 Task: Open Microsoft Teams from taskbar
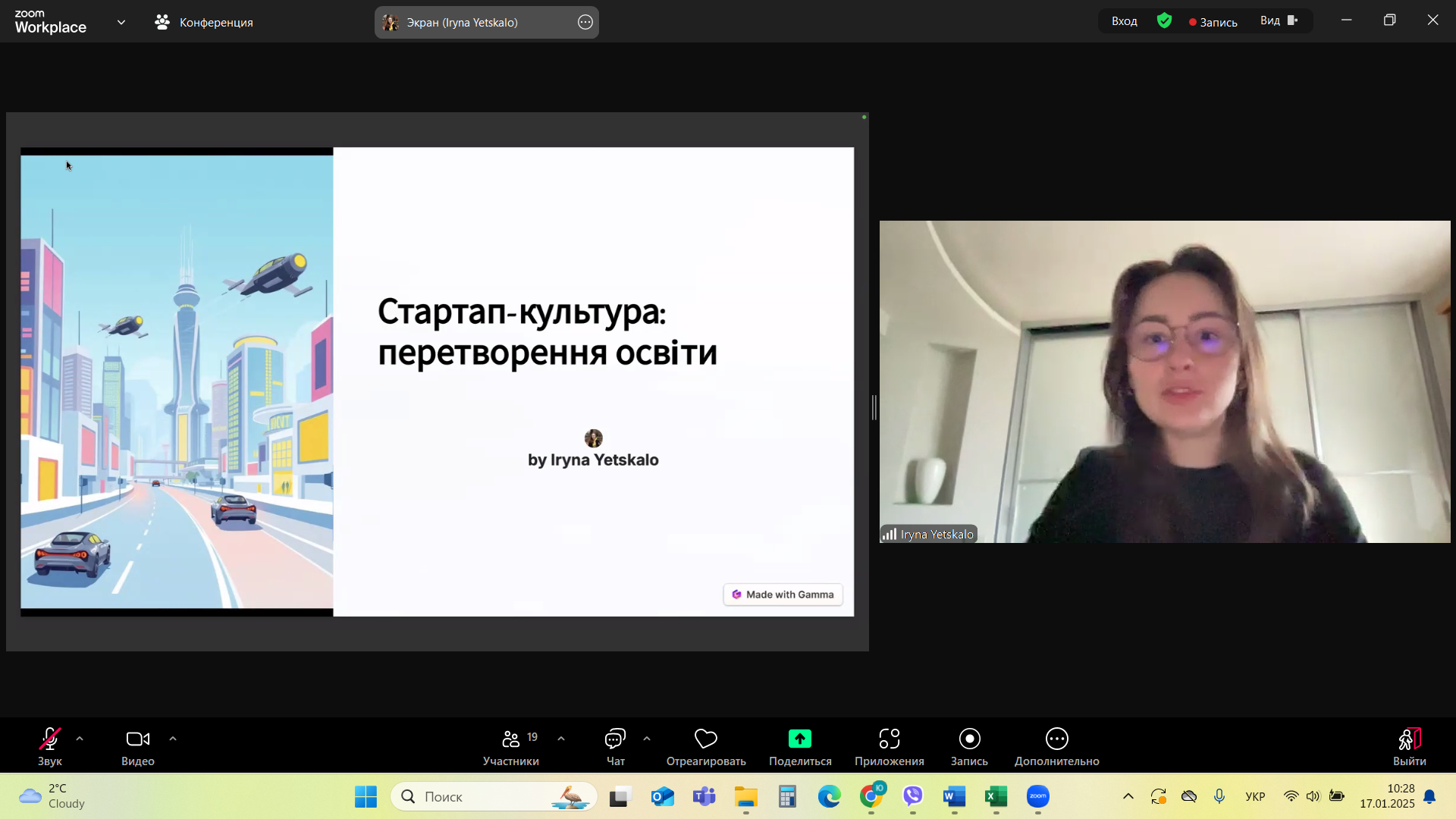coord(704,796)
